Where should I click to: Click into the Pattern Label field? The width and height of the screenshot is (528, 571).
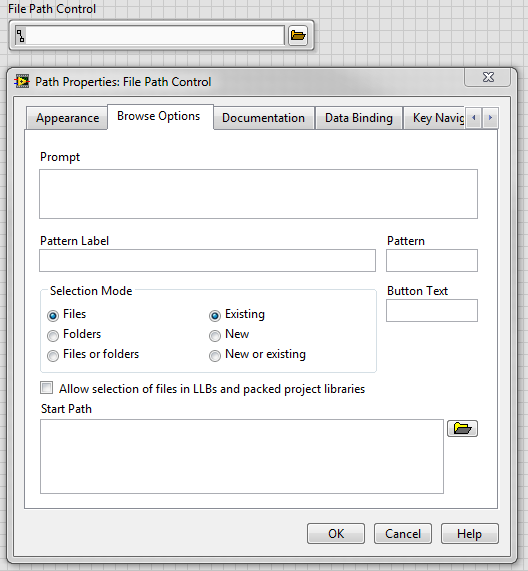208,260
